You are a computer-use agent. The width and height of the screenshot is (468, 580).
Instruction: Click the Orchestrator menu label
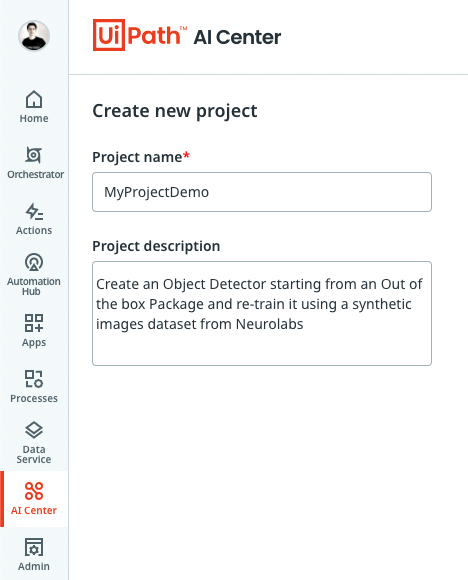point(36,174)
